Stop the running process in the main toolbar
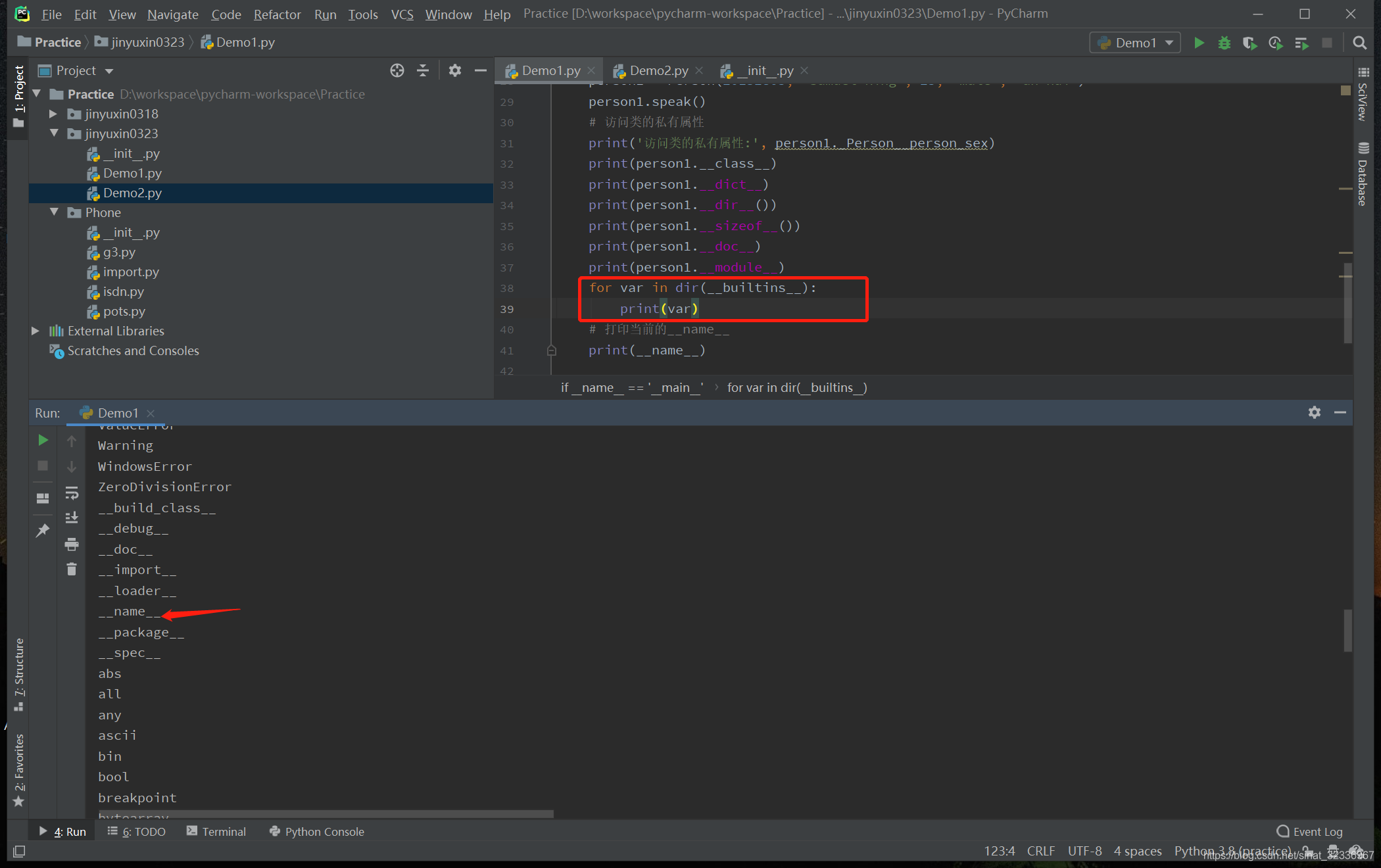The width and height of the screenshot is (1381, 868). pyautogui.click(x=1327, y=43)
